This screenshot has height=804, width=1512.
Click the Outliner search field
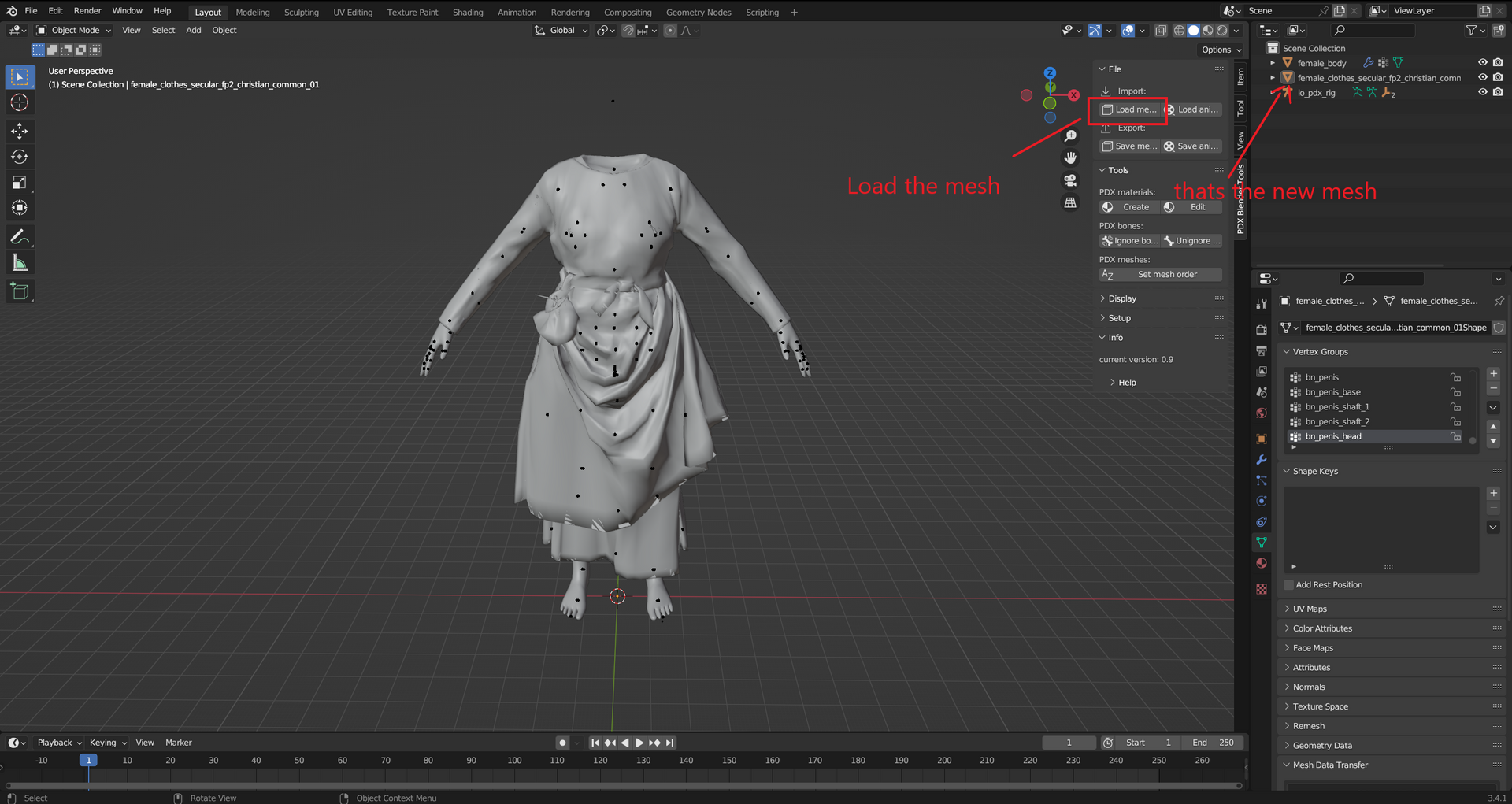tap(1372, 30)
